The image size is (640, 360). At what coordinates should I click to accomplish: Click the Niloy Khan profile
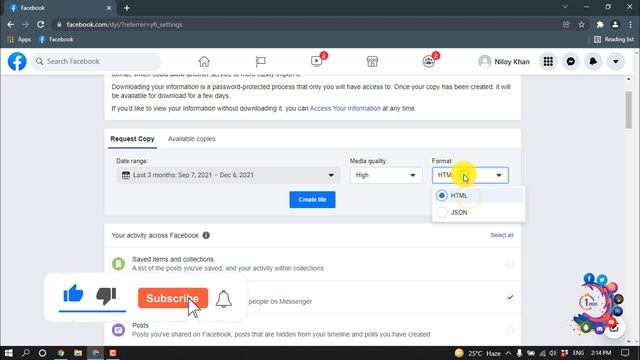point(504,62)
